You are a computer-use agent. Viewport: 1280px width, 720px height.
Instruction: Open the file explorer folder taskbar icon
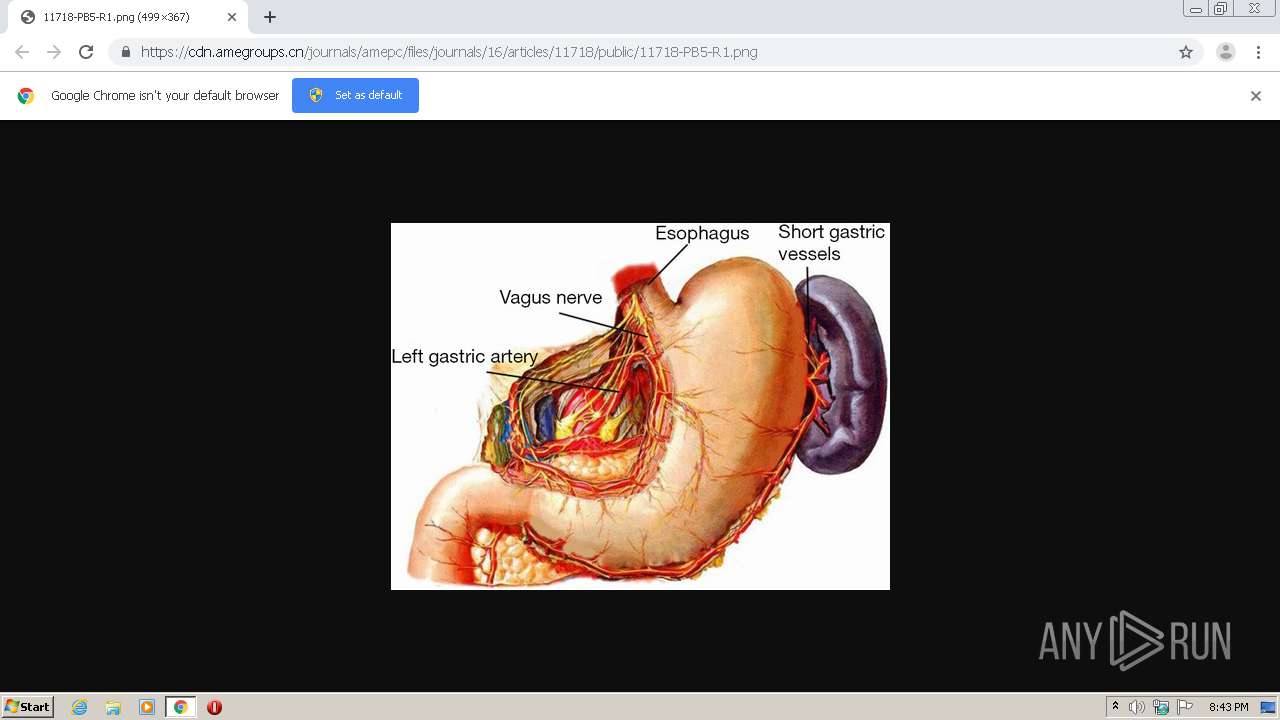click(x=113, y=707)
